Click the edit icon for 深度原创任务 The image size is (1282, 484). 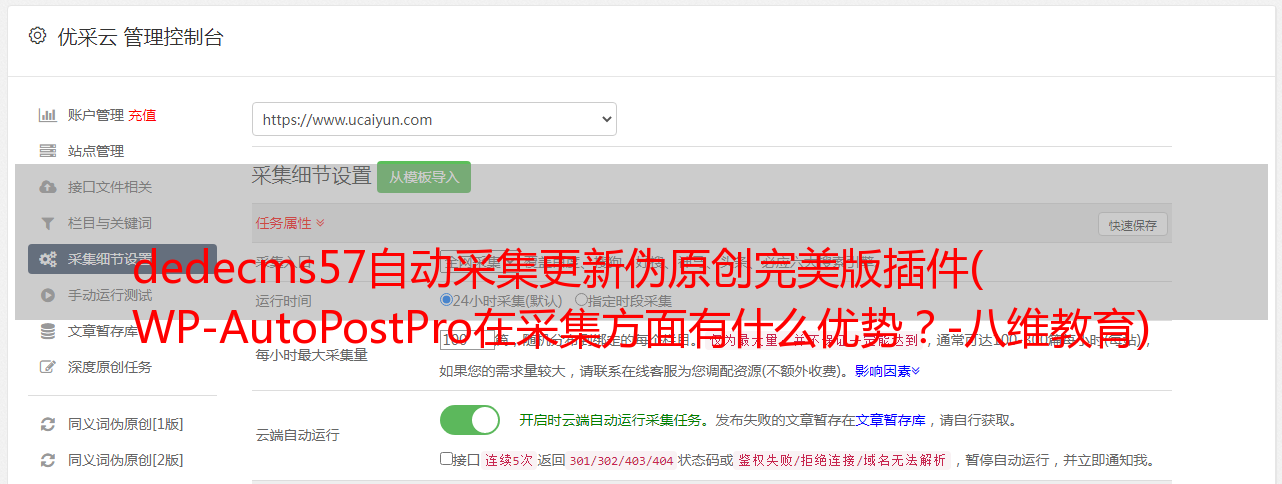click(x=47, y=367)
